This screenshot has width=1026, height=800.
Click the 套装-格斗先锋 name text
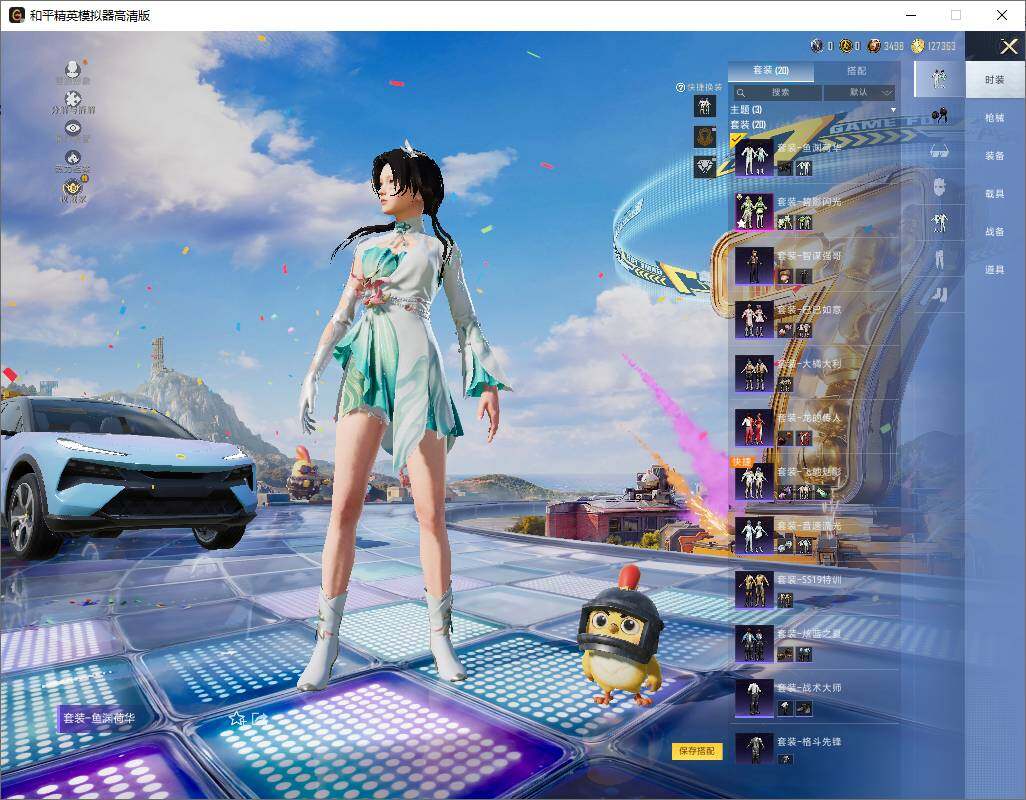click(x=809, y=742)
